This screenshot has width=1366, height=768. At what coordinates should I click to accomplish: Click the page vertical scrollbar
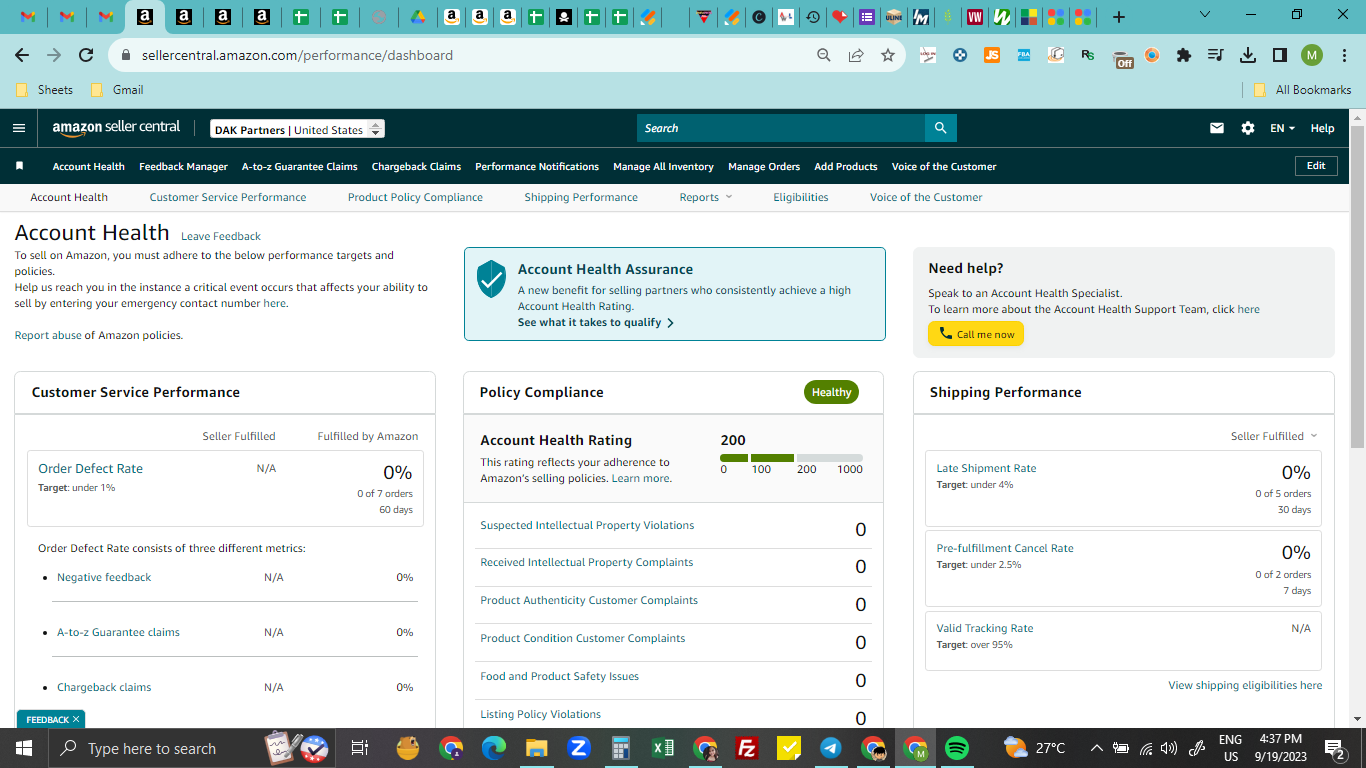pyautogui.click(x=1357, y=288)
